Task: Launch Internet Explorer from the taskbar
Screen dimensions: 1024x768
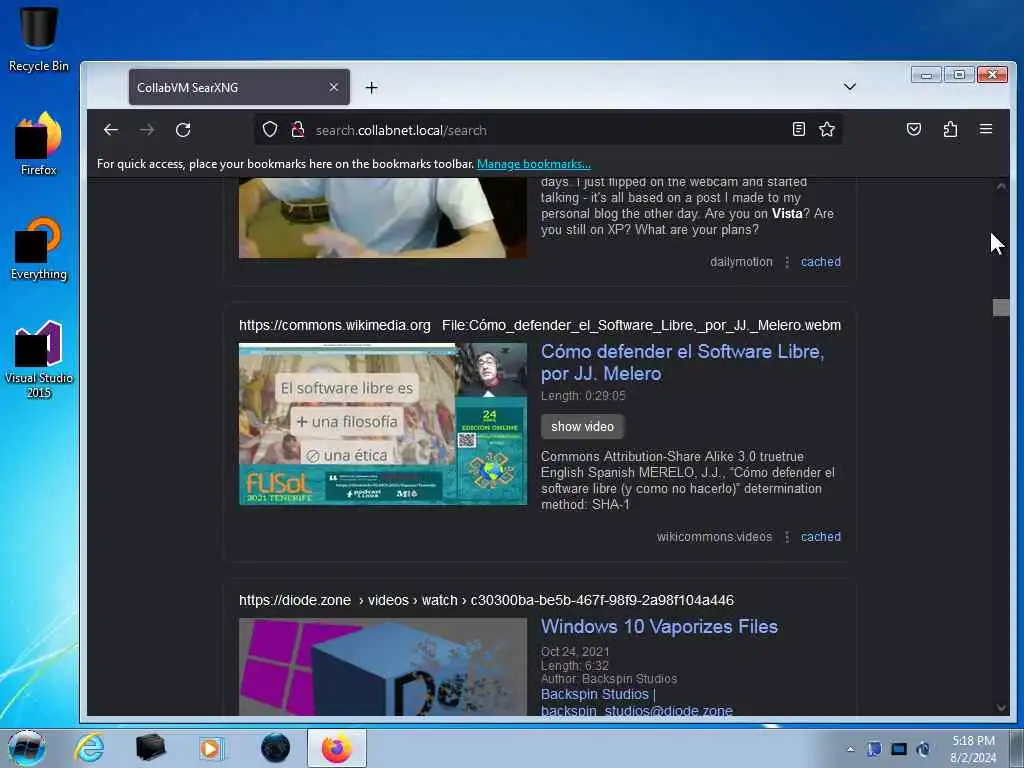Action: (89, 748)
